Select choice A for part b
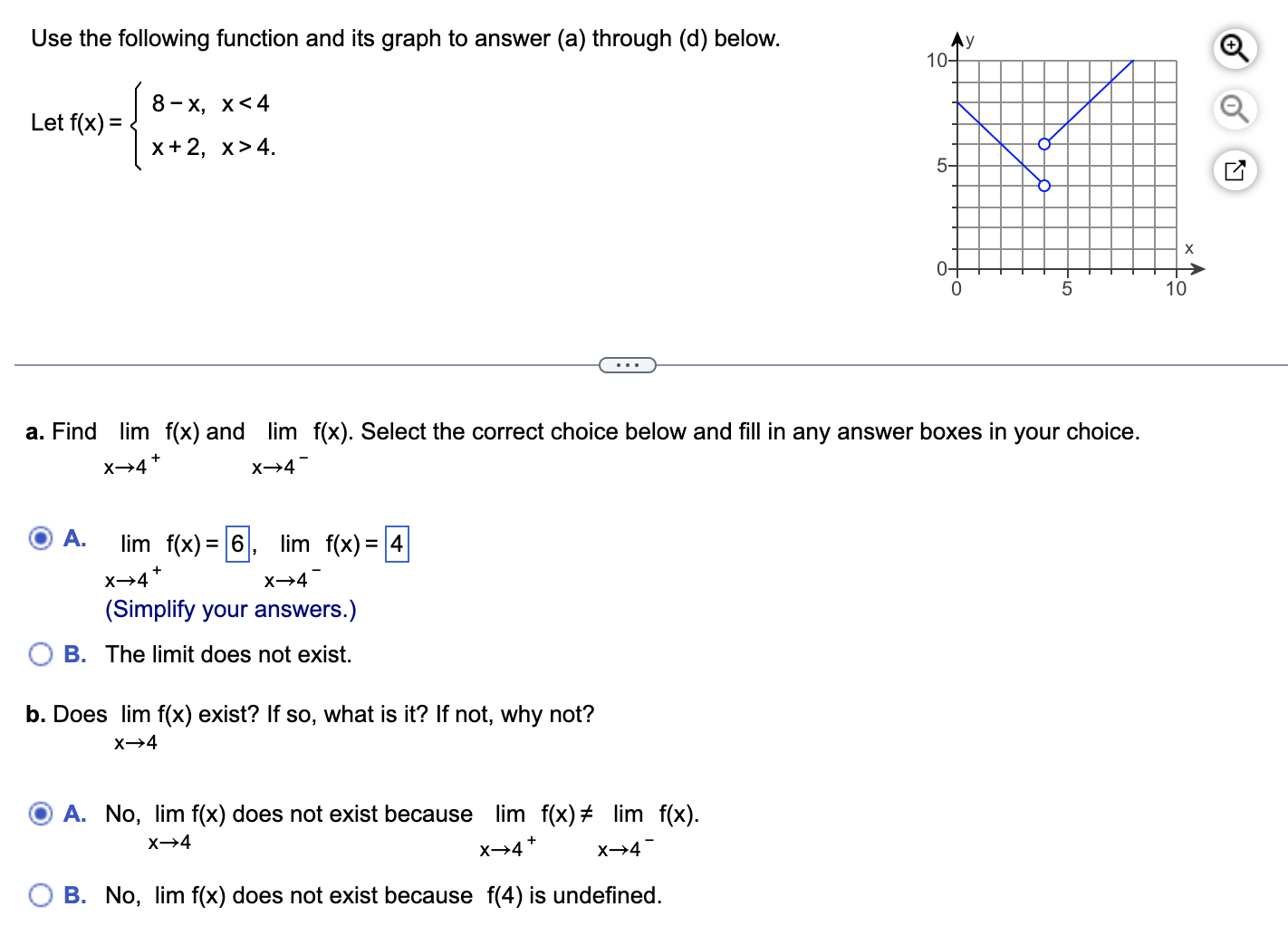1288x926 pixels. pos(41,813)
